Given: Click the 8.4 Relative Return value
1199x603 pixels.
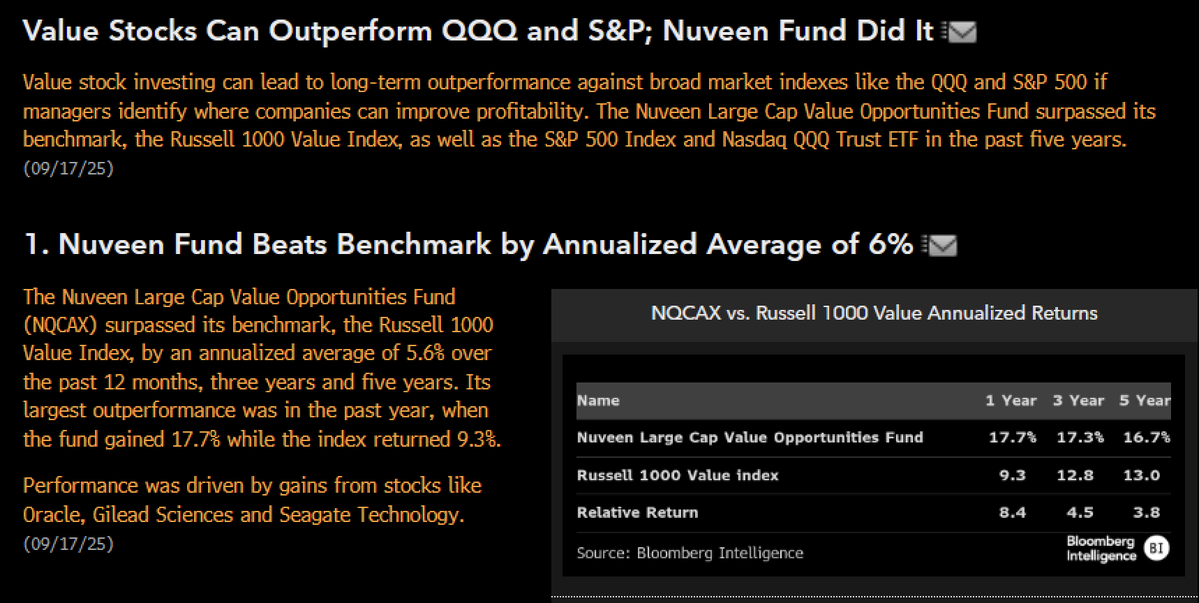Looking at the screenshot, I should [x=1012, y=513].
